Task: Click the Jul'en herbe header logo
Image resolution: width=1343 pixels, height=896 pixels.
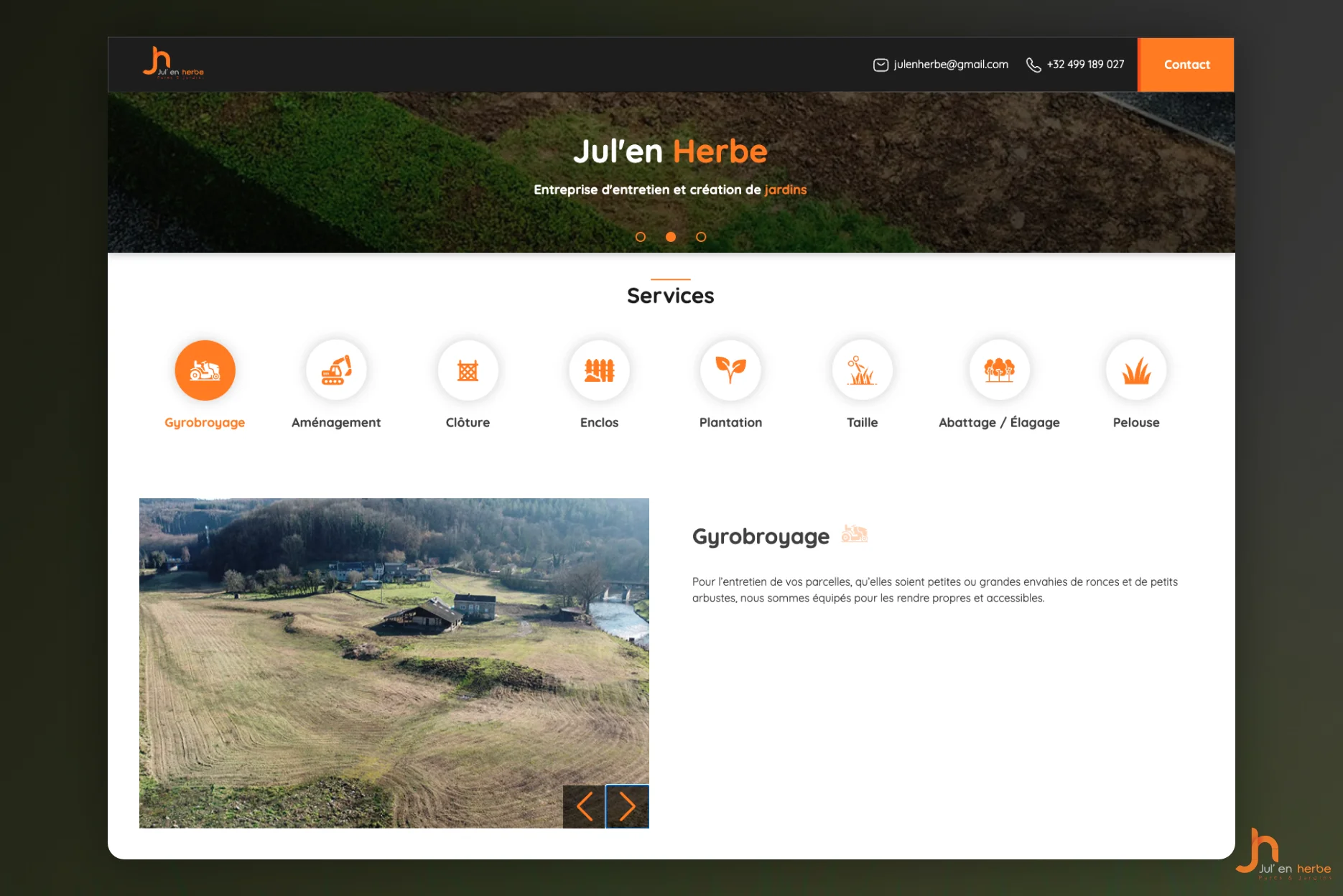Action: (173, 63)
